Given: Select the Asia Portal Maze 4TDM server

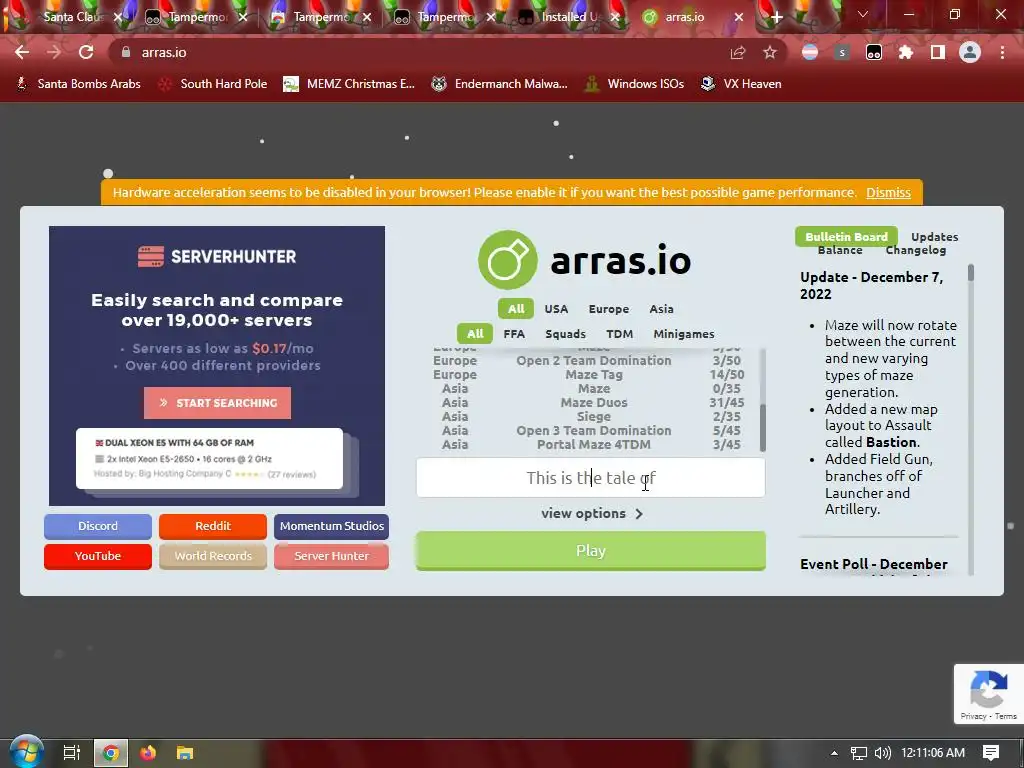Looking at the screenshot, I should pyautogui.click(x=588, y=445).
